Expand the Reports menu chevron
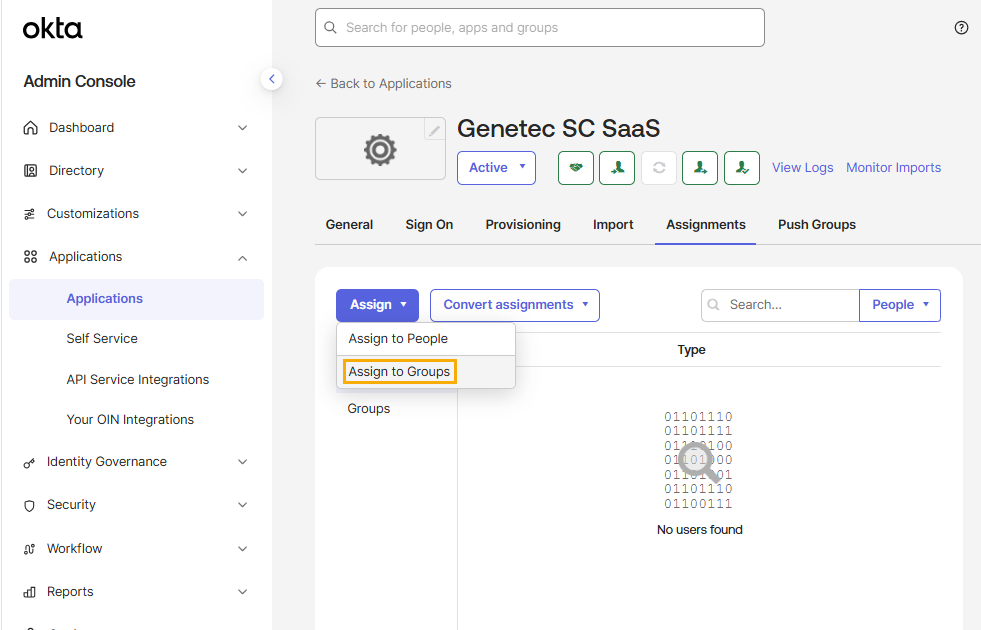Image resolution: width=981 pixels, height=630 pixels. (243, 592)
